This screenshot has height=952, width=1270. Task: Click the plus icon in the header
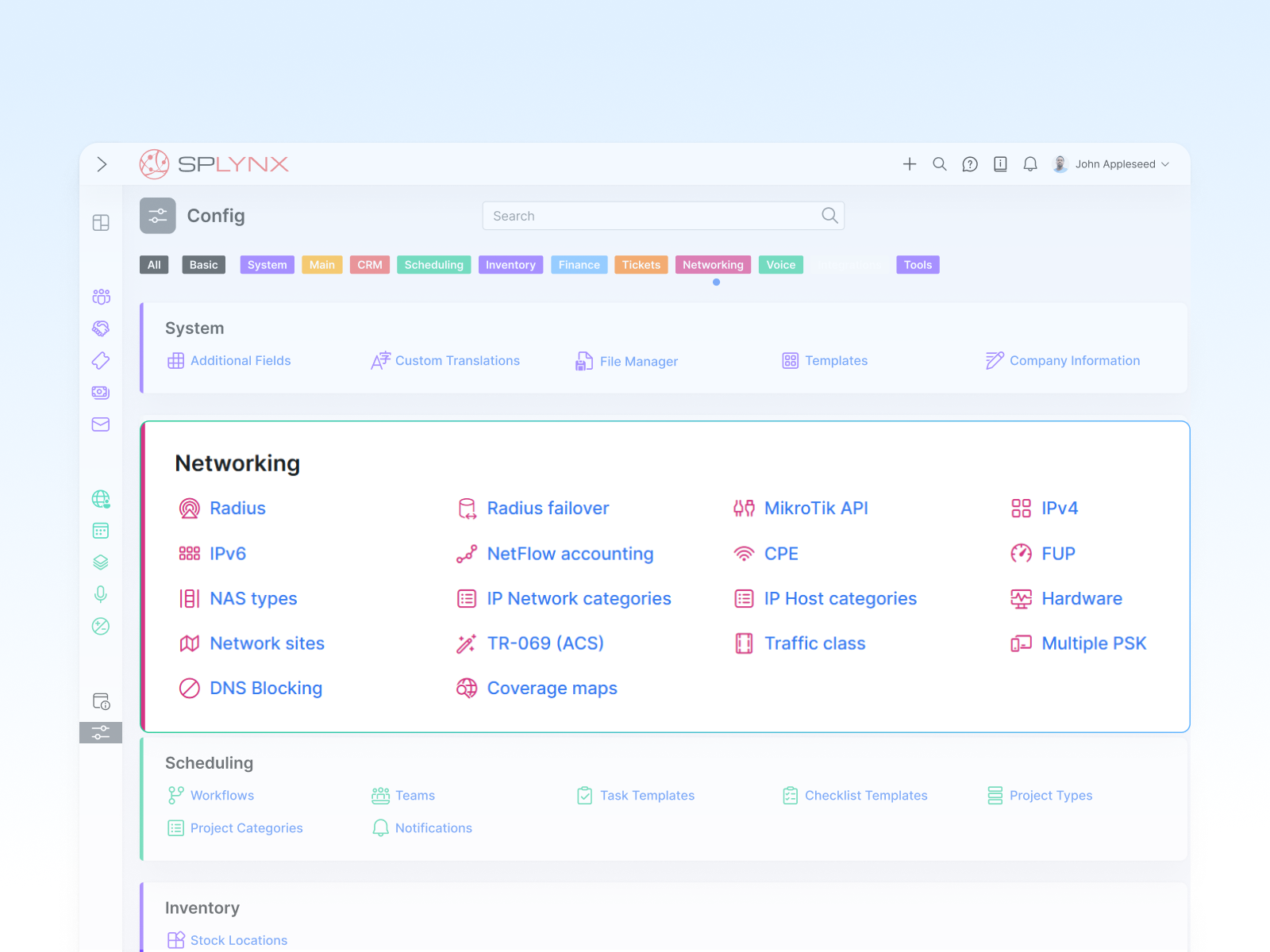tap(910, 164)
